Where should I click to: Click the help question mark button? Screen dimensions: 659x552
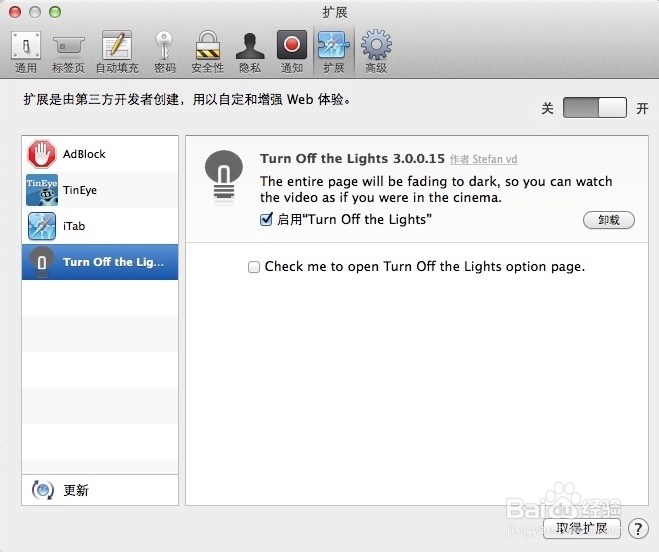(638, 529)
